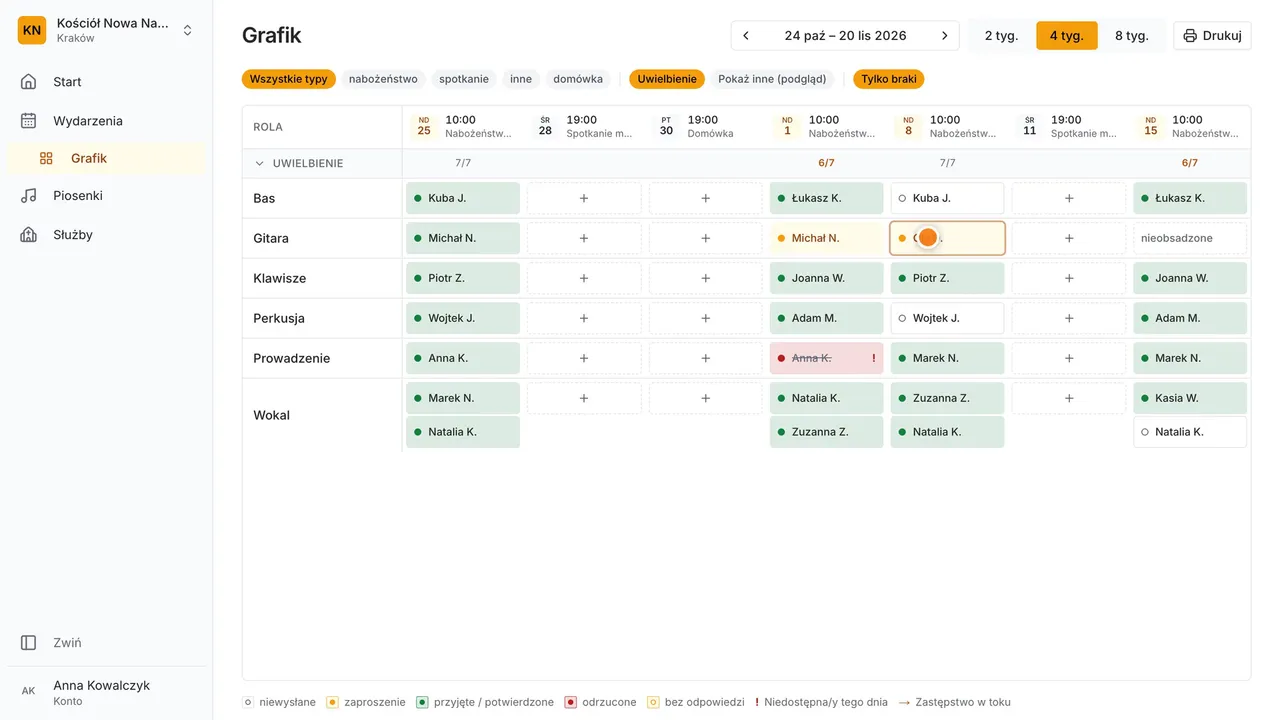Screen dimensions: 1280x720
Task: Open the ND 25 Nabożeństwo column header
Action: click(463, 126)
